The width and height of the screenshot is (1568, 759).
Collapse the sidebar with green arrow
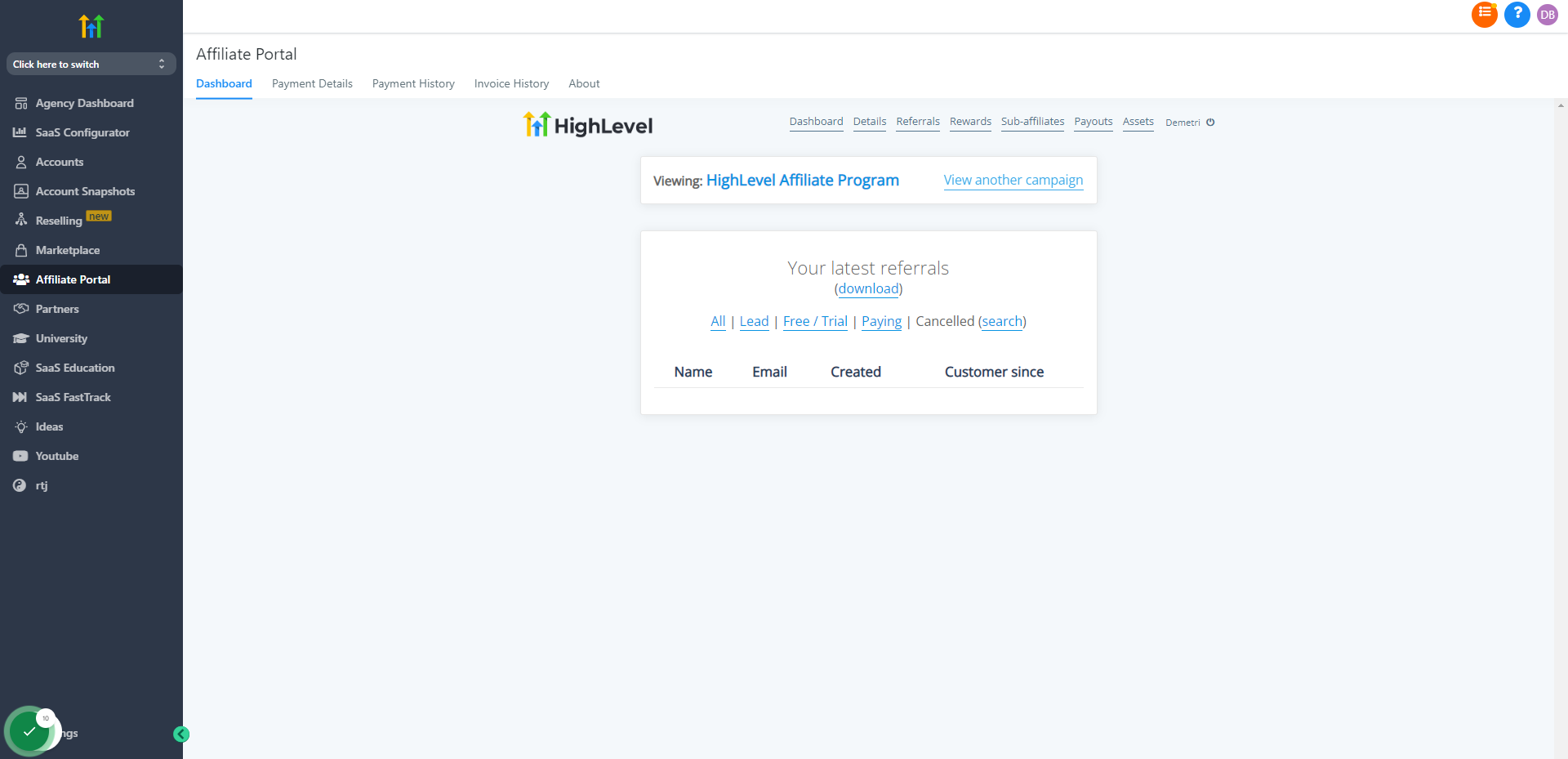click(x=181, y=734)
